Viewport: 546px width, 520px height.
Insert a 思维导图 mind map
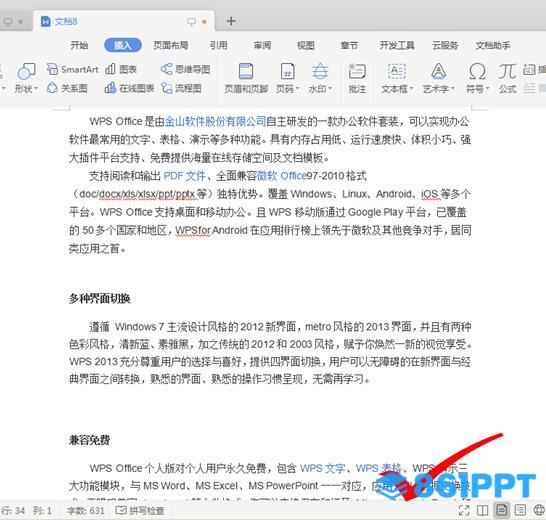click(186, 69)
